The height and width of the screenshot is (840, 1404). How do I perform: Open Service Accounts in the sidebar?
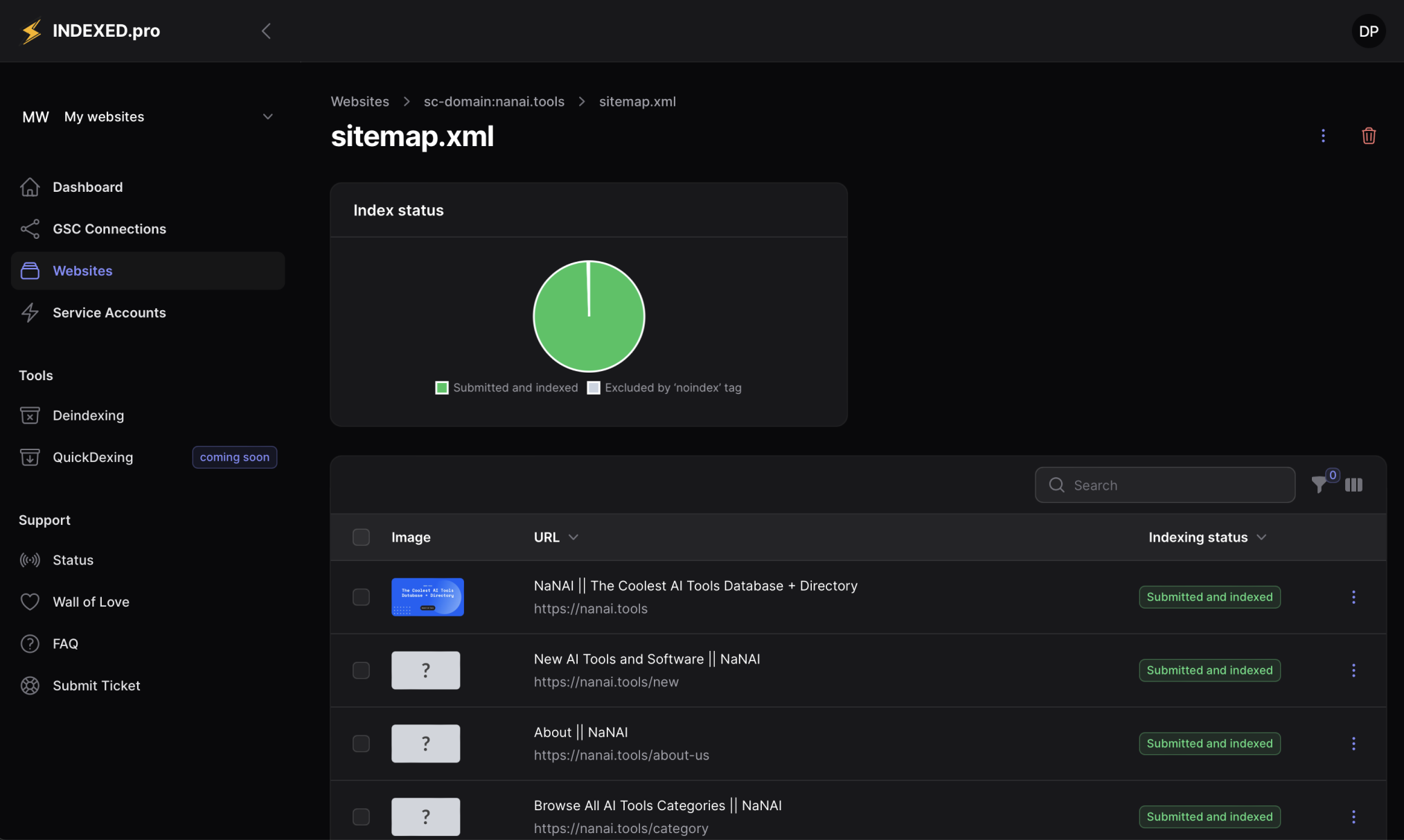148,313
